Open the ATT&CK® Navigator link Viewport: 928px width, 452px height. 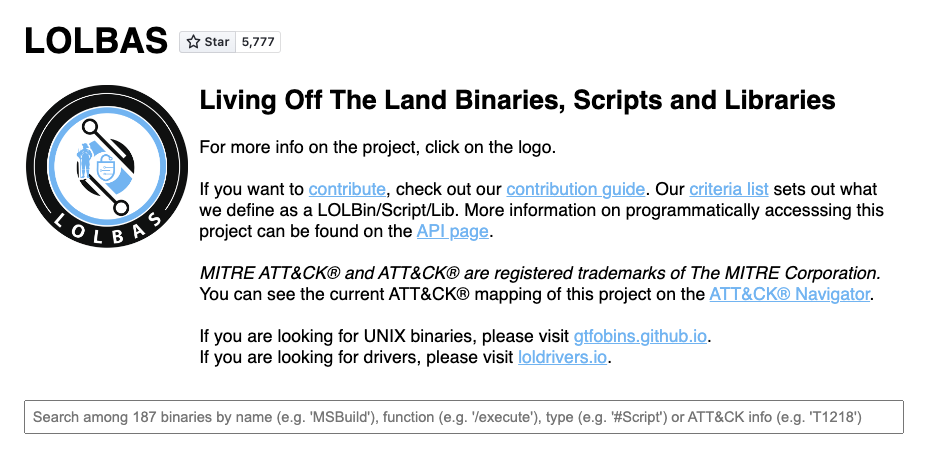point(790,294)
